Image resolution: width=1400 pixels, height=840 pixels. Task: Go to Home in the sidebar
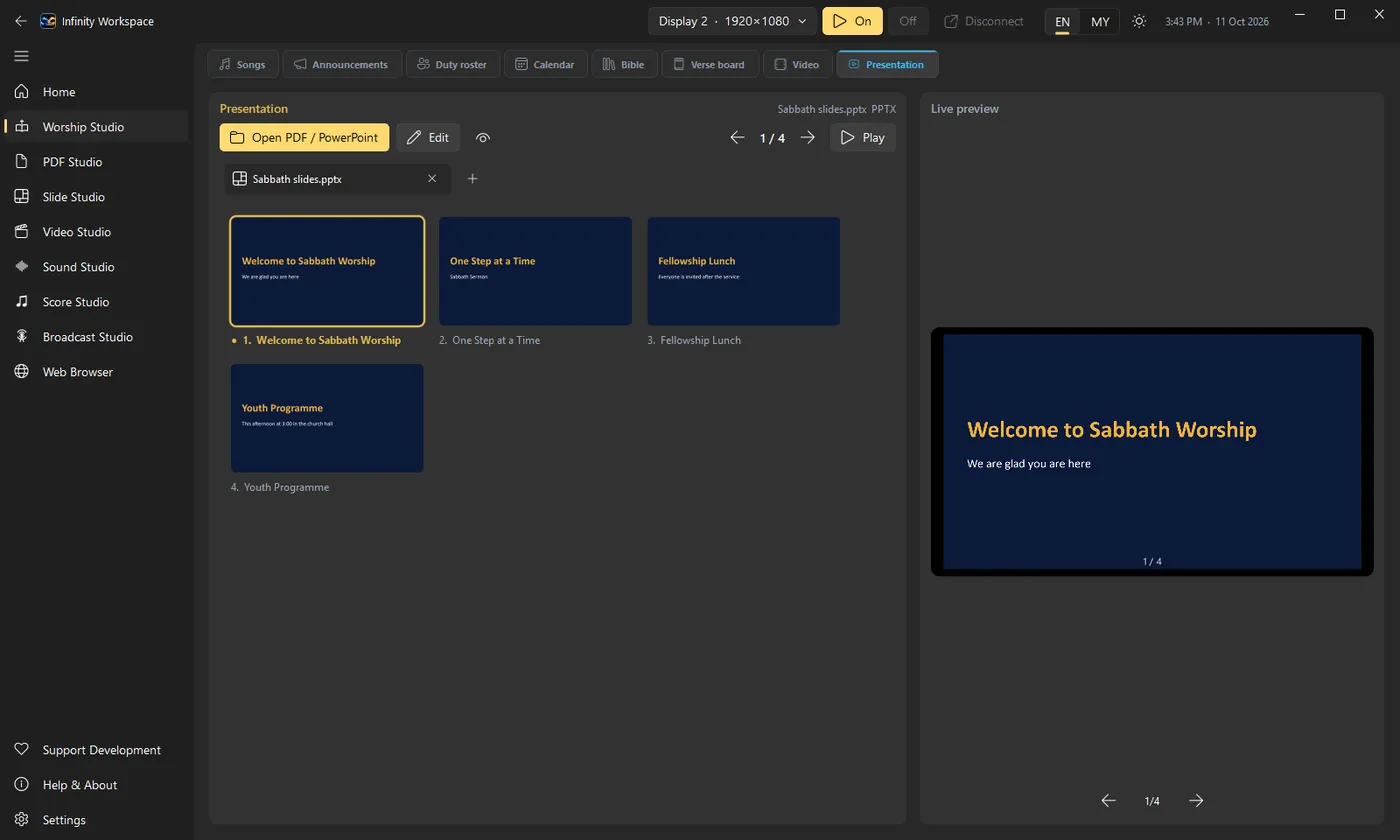click(x=96, y=92)
